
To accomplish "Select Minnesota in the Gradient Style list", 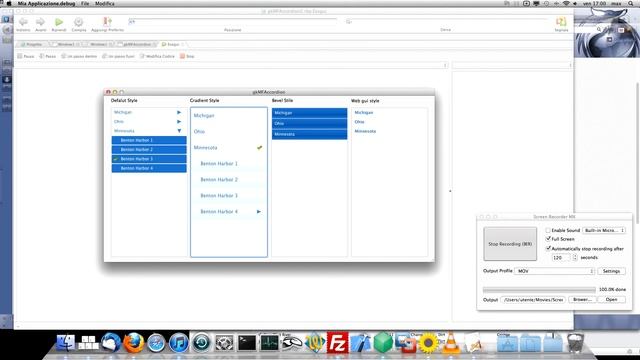I will (229, 147).
